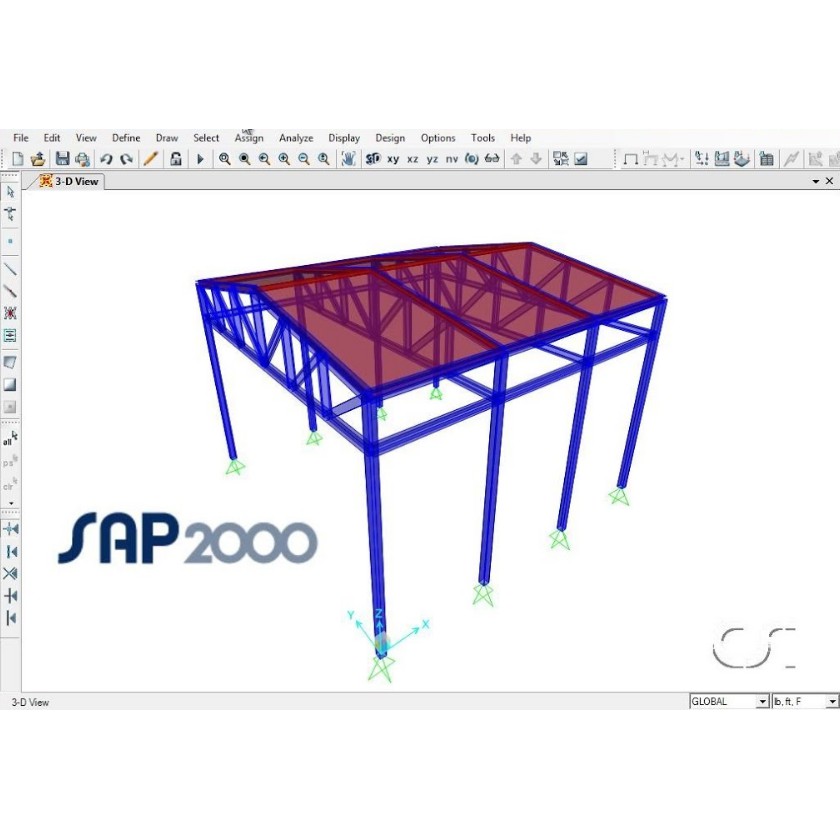The height and width of the screenshot is (840, 840).
Task: Select the Pan hand tool
Action: tap(348, 159)
